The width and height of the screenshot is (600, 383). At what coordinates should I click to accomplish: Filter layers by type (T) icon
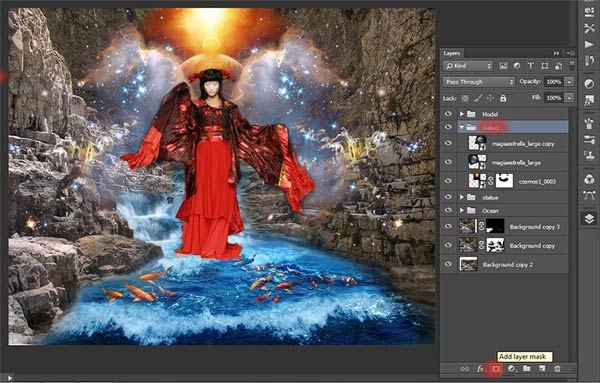point(531,66)
